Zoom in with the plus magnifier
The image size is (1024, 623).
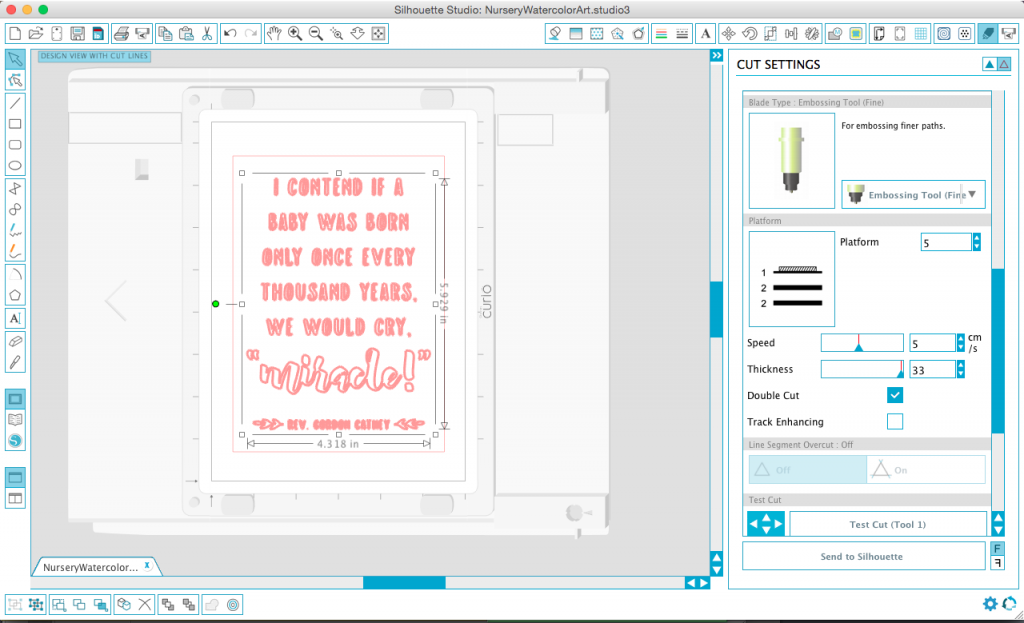click(x=295, y=33)
